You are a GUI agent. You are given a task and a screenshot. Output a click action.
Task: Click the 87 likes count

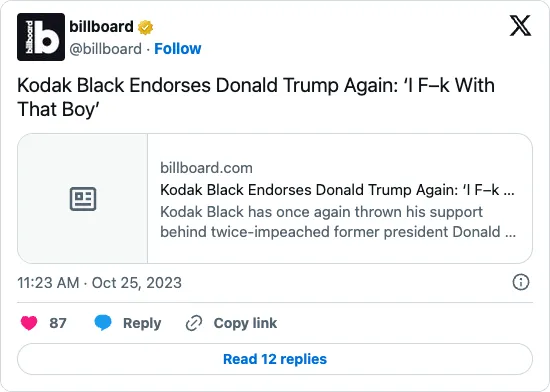pos(58,323)
